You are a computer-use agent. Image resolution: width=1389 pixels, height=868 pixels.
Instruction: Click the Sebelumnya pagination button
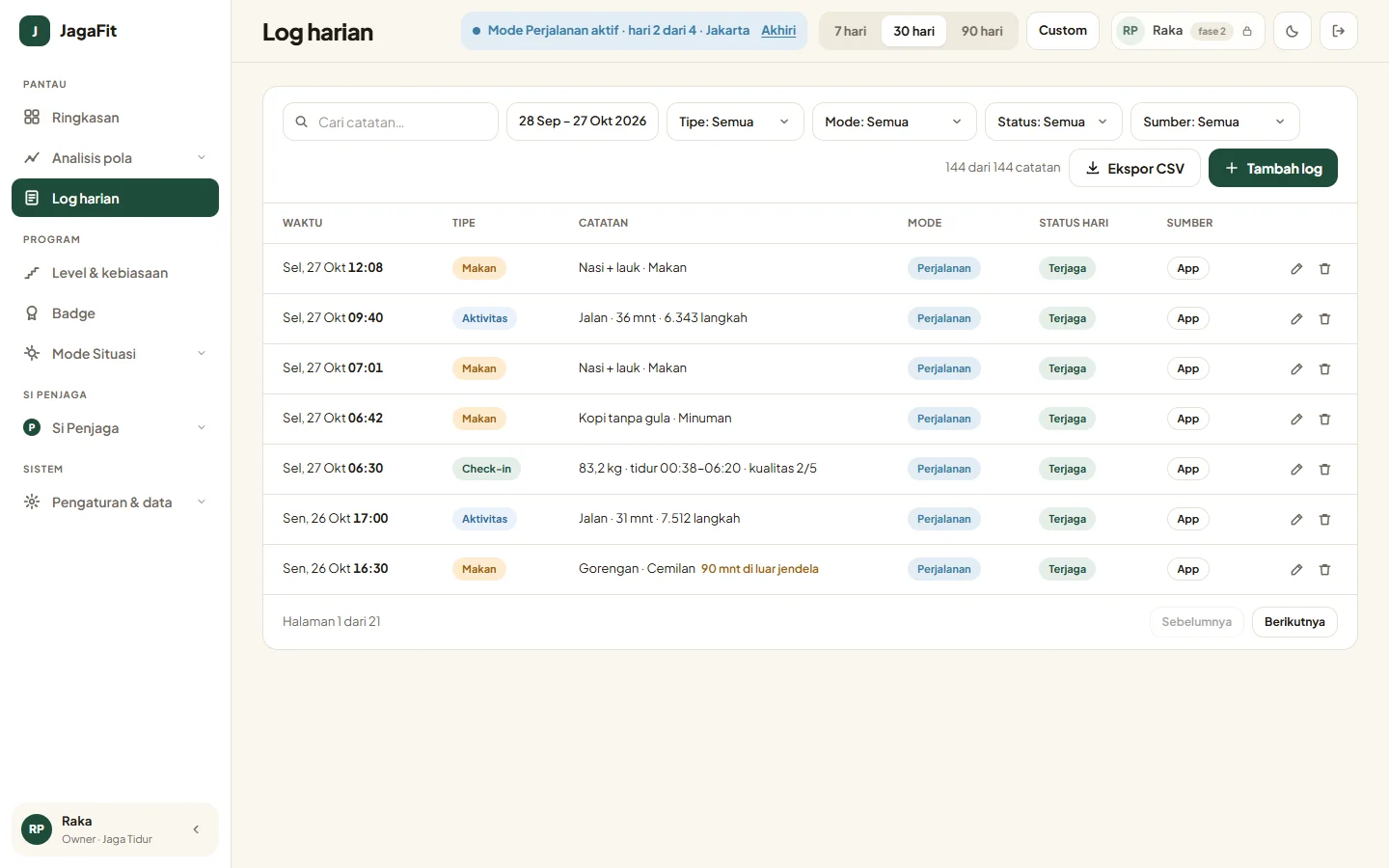click(x=1196, y=622)
